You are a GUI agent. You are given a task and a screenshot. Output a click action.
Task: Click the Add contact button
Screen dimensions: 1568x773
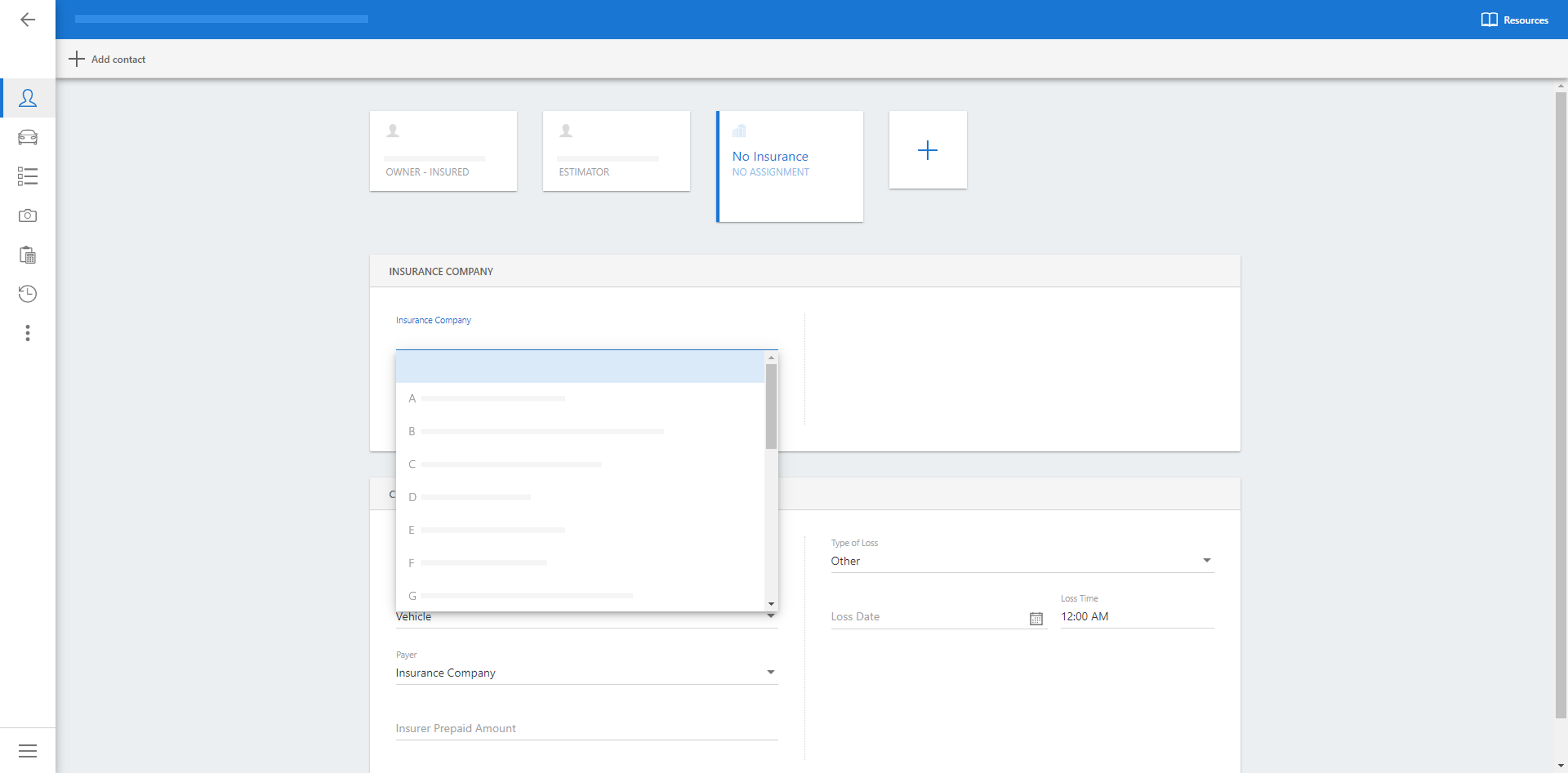coord(107,59)
